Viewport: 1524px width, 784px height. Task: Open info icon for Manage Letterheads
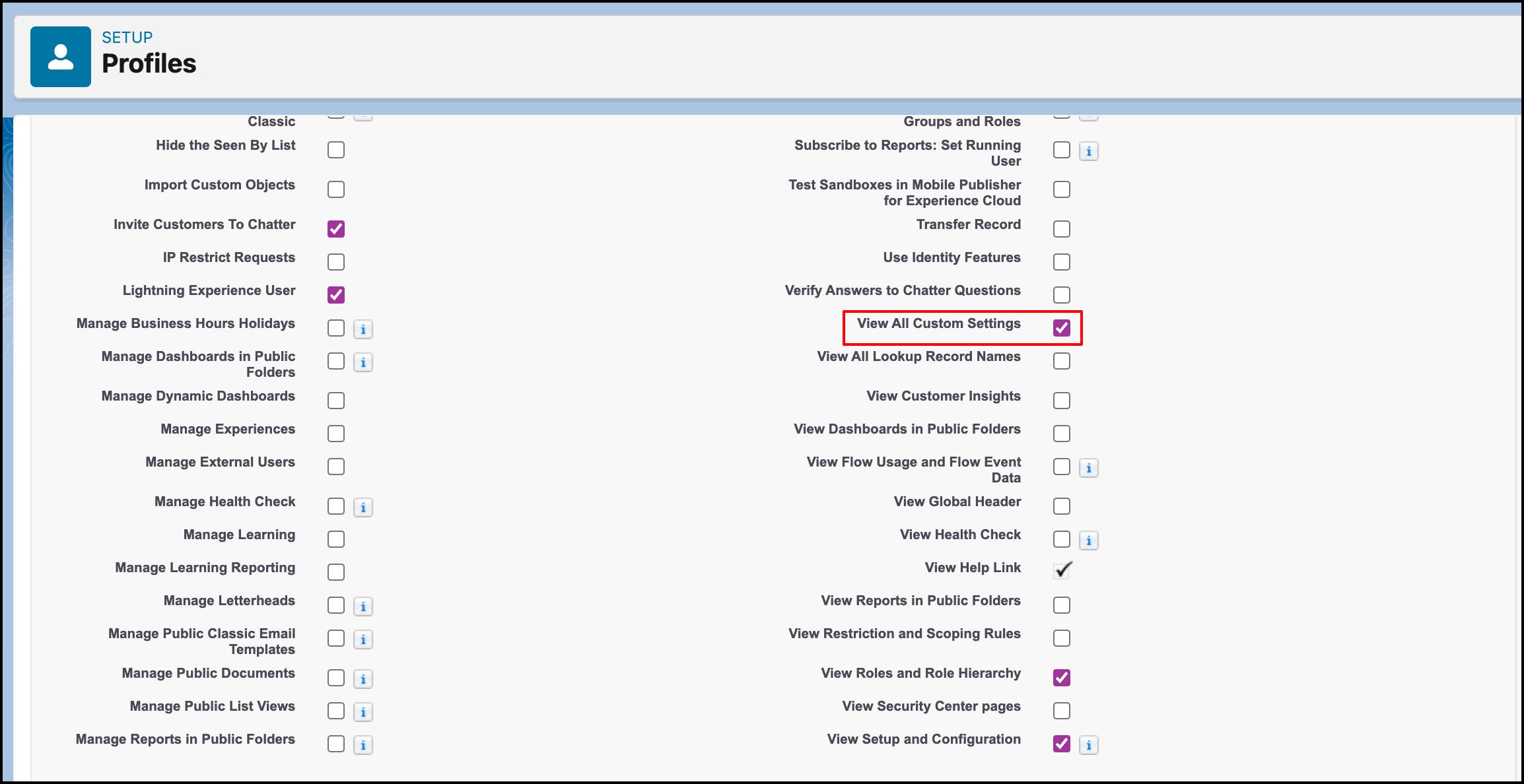(x=363, y=606)
